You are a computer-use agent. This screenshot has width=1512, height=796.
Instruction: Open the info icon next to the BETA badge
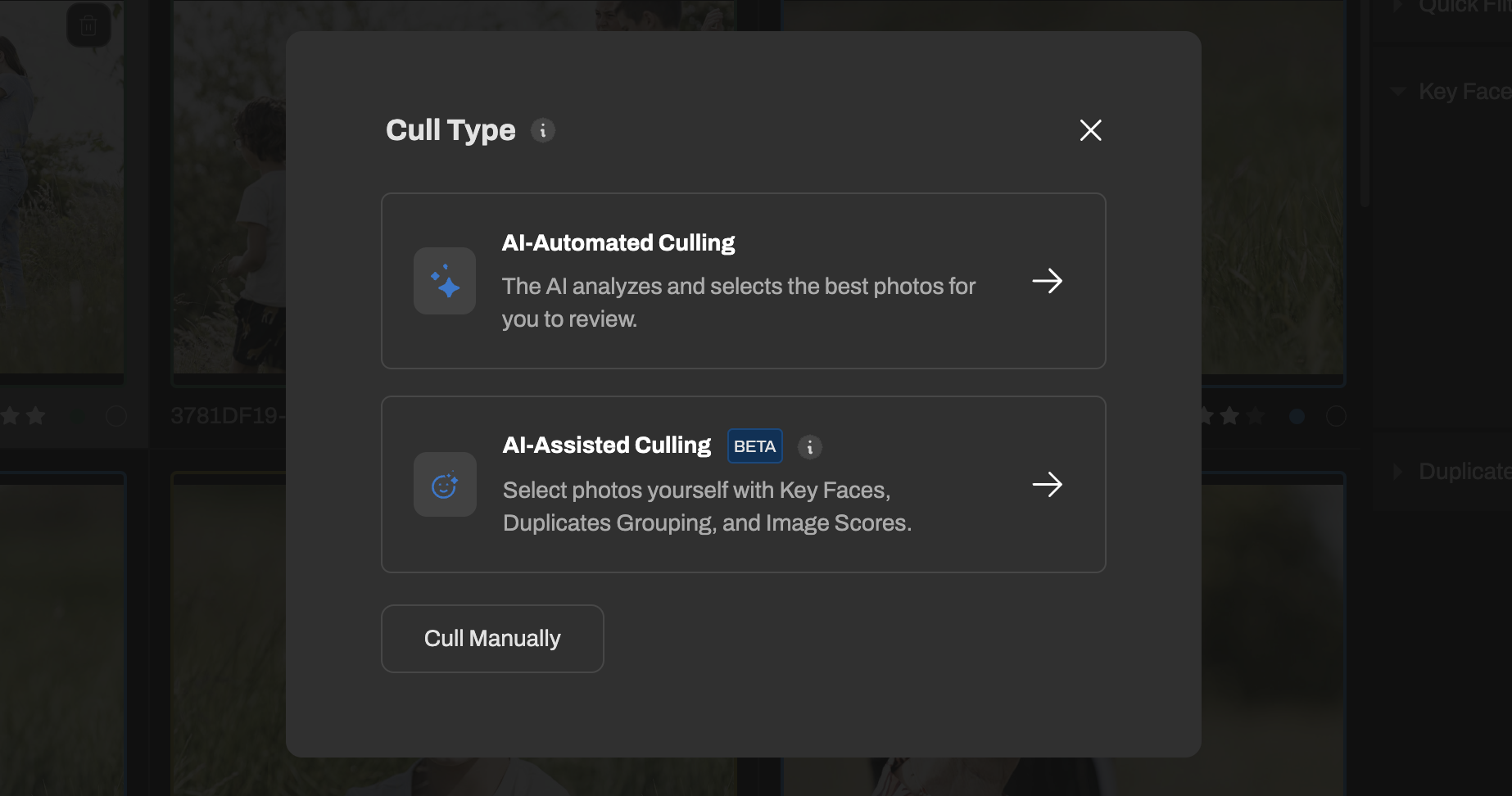click(810, 447)
